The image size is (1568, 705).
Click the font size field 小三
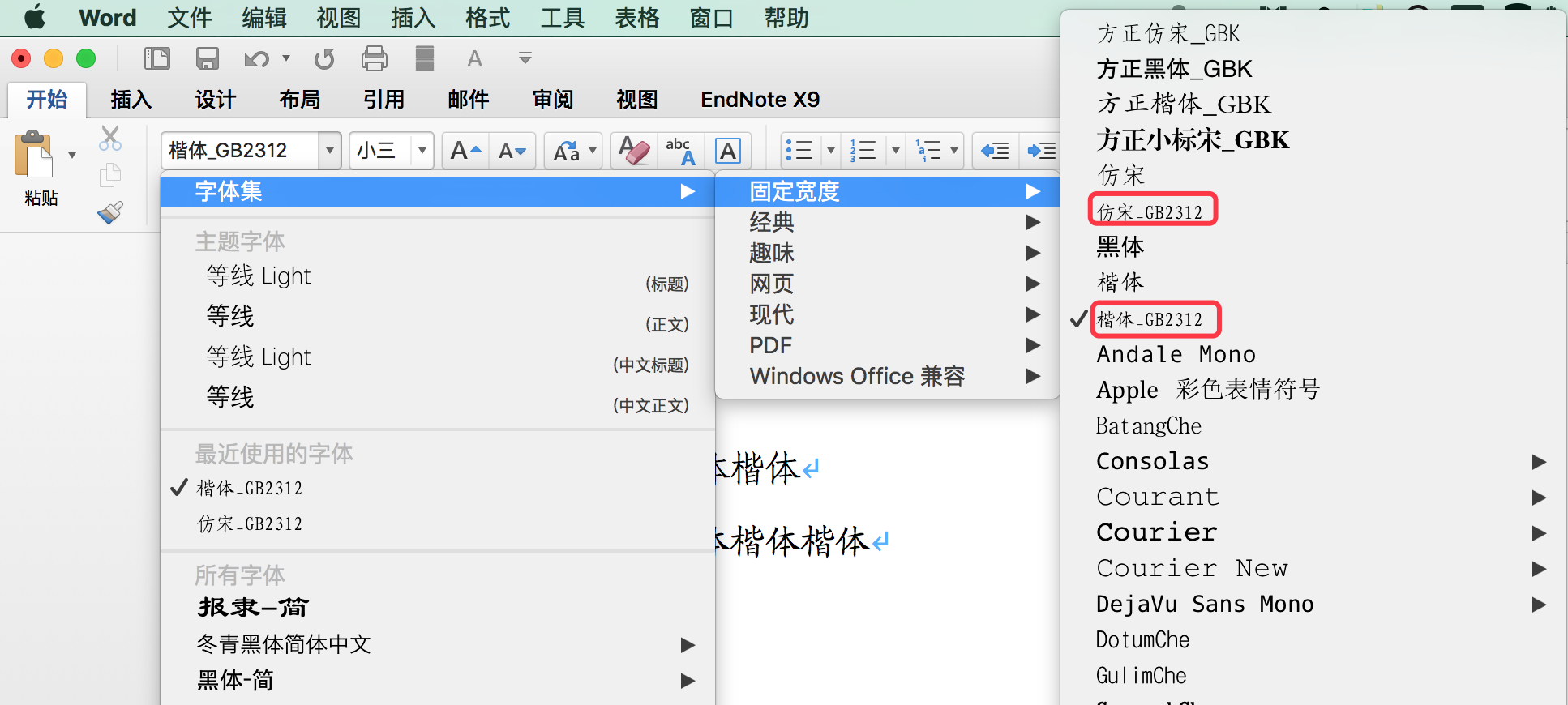click(x=382, y=151)
